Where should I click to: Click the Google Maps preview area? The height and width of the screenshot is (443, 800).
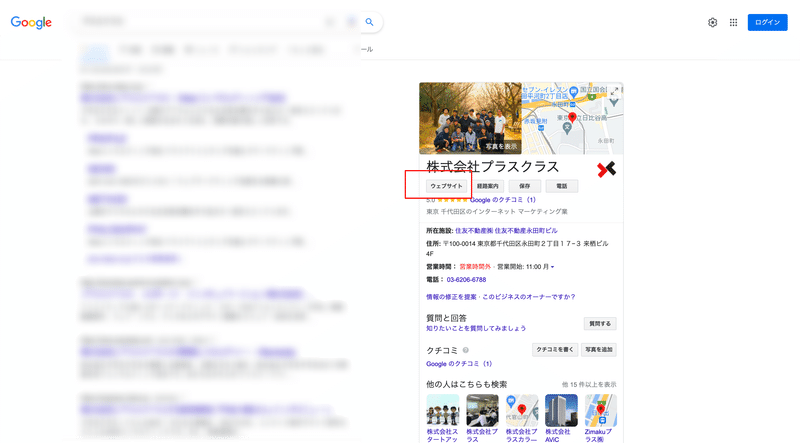(572, 118)
